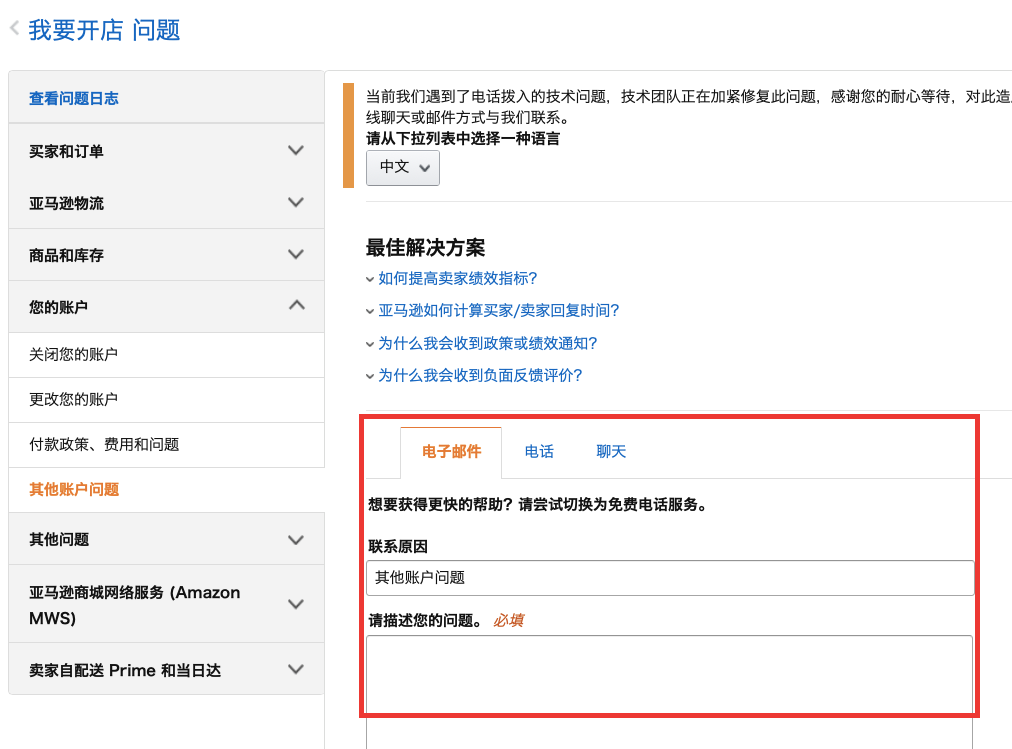Open the 中文 language dropdown
The width and height of the screenshot is (1012, 749).
click(x=402, y=167)
